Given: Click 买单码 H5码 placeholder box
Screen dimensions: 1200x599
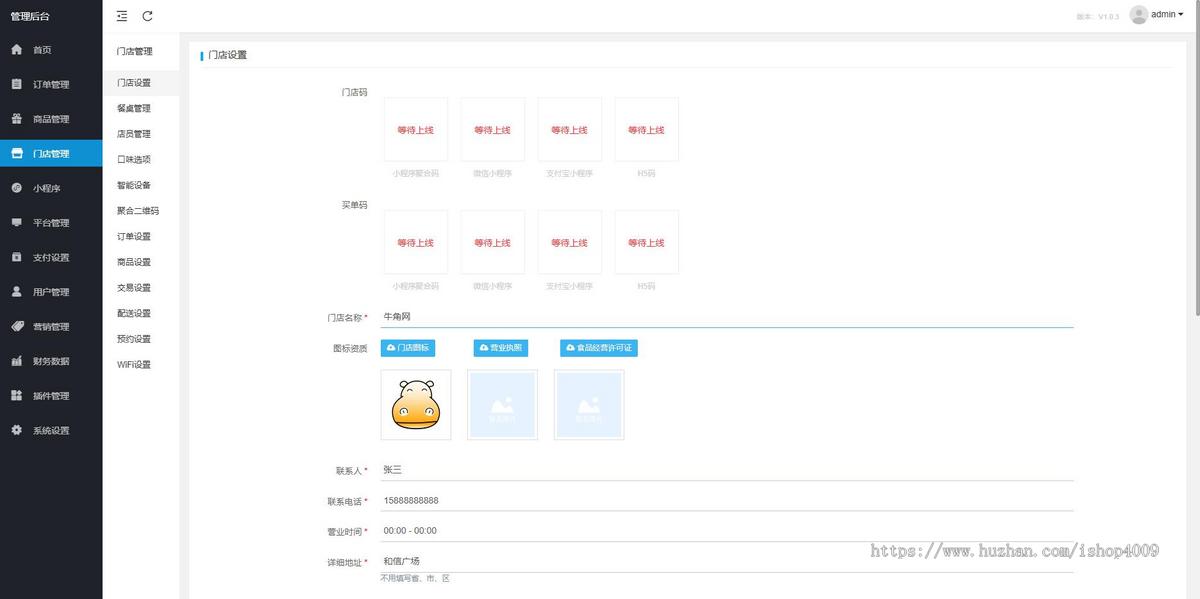Looking at the screenshot, I should point(647,243).
